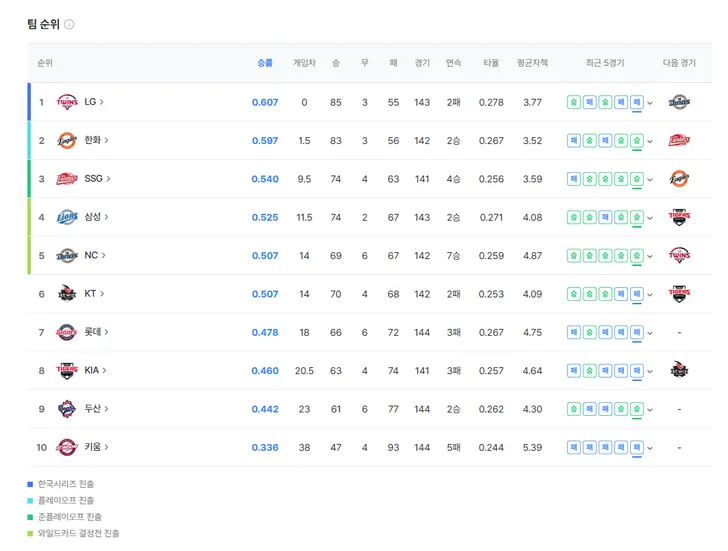Click the blue 한국시리즈 진출 legend swatch

click(30, 484)
